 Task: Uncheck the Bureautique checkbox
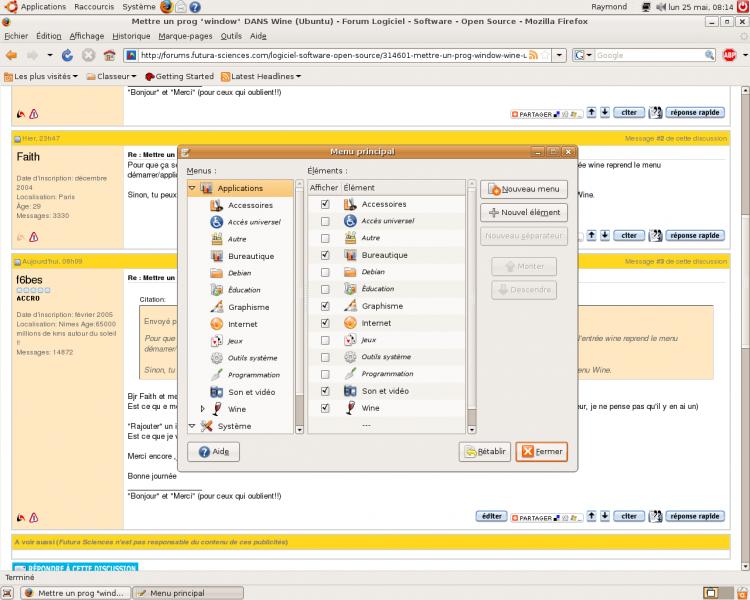click(325, 256)
